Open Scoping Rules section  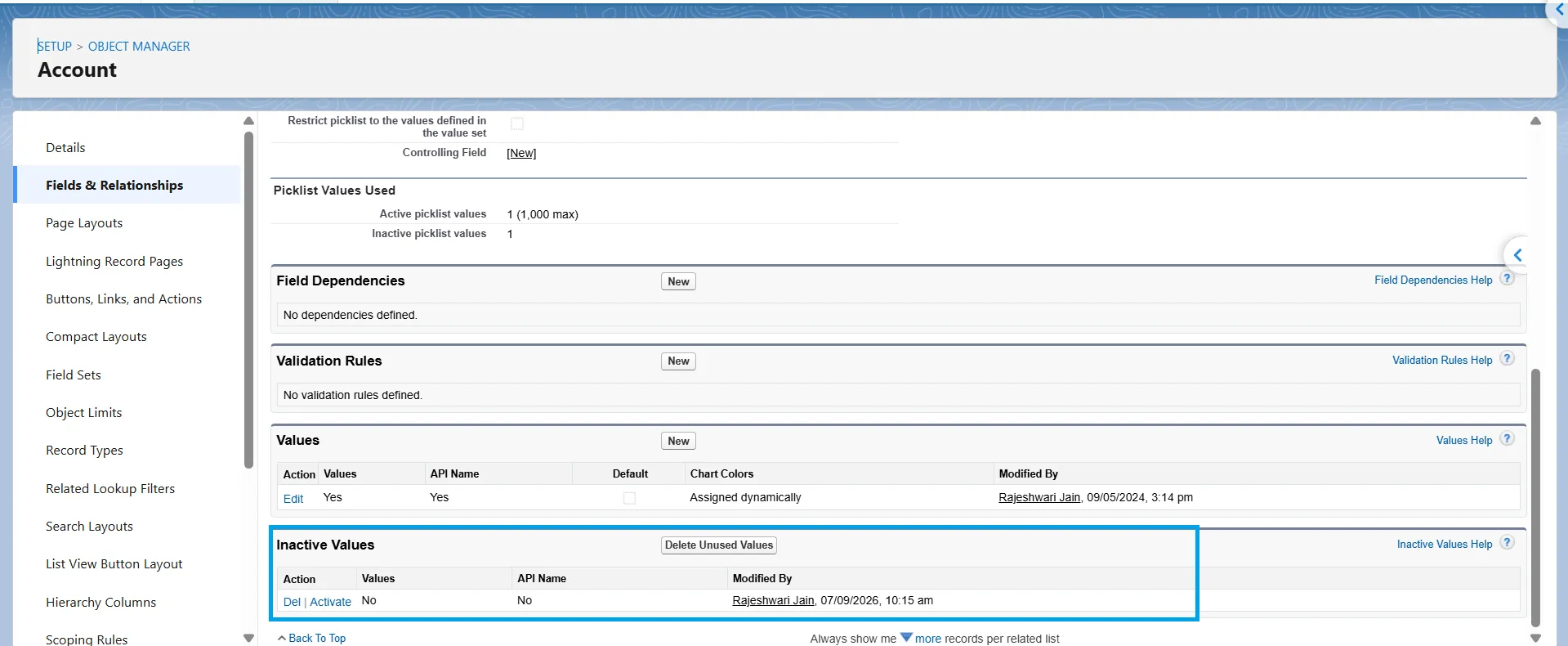pos(87,639)
